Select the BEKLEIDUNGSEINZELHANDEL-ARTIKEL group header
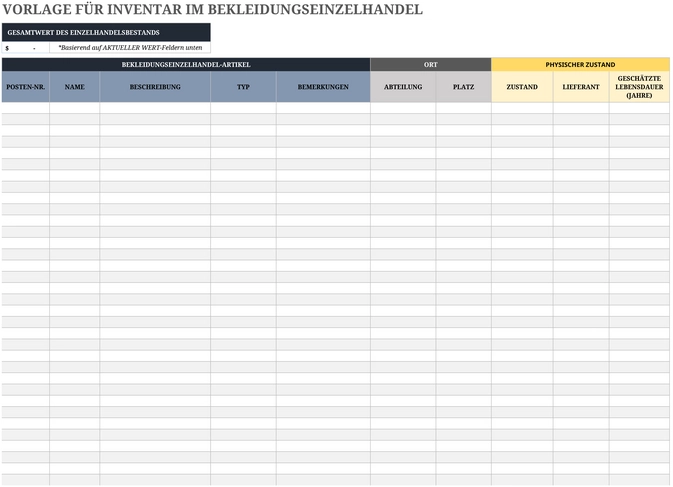The height and width of the screenshot is (487, 673). (186, 64)
